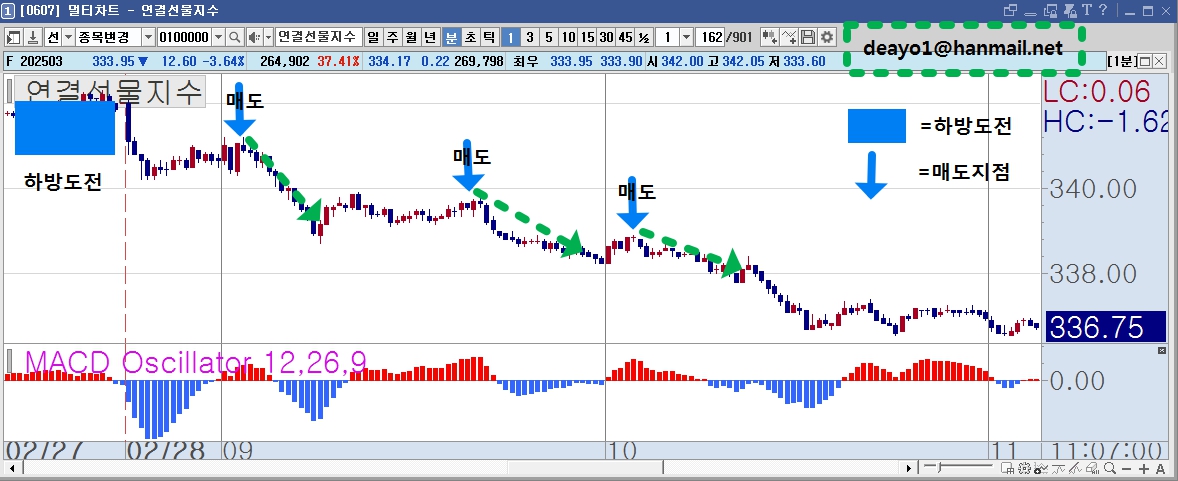Click the T font icon in title bar
1178x481 pixels.
pos(1086,10)
